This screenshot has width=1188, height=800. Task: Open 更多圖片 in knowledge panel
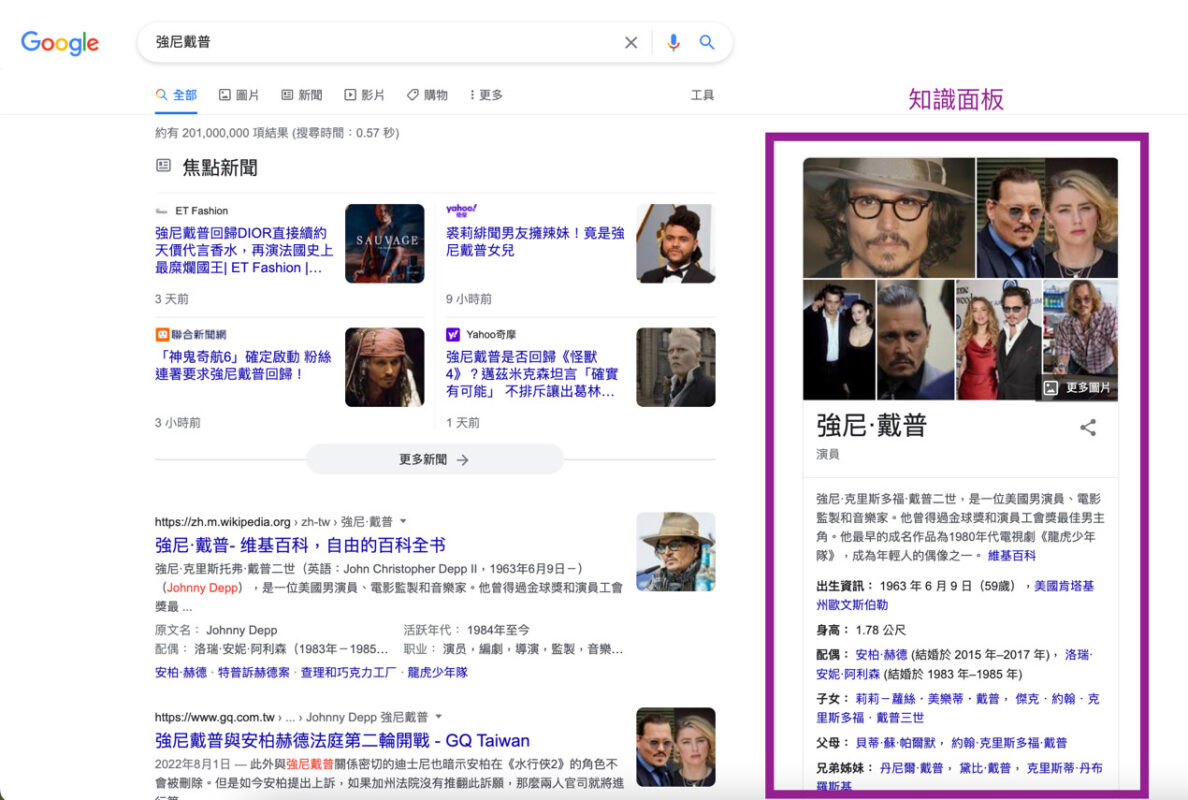1078,387
